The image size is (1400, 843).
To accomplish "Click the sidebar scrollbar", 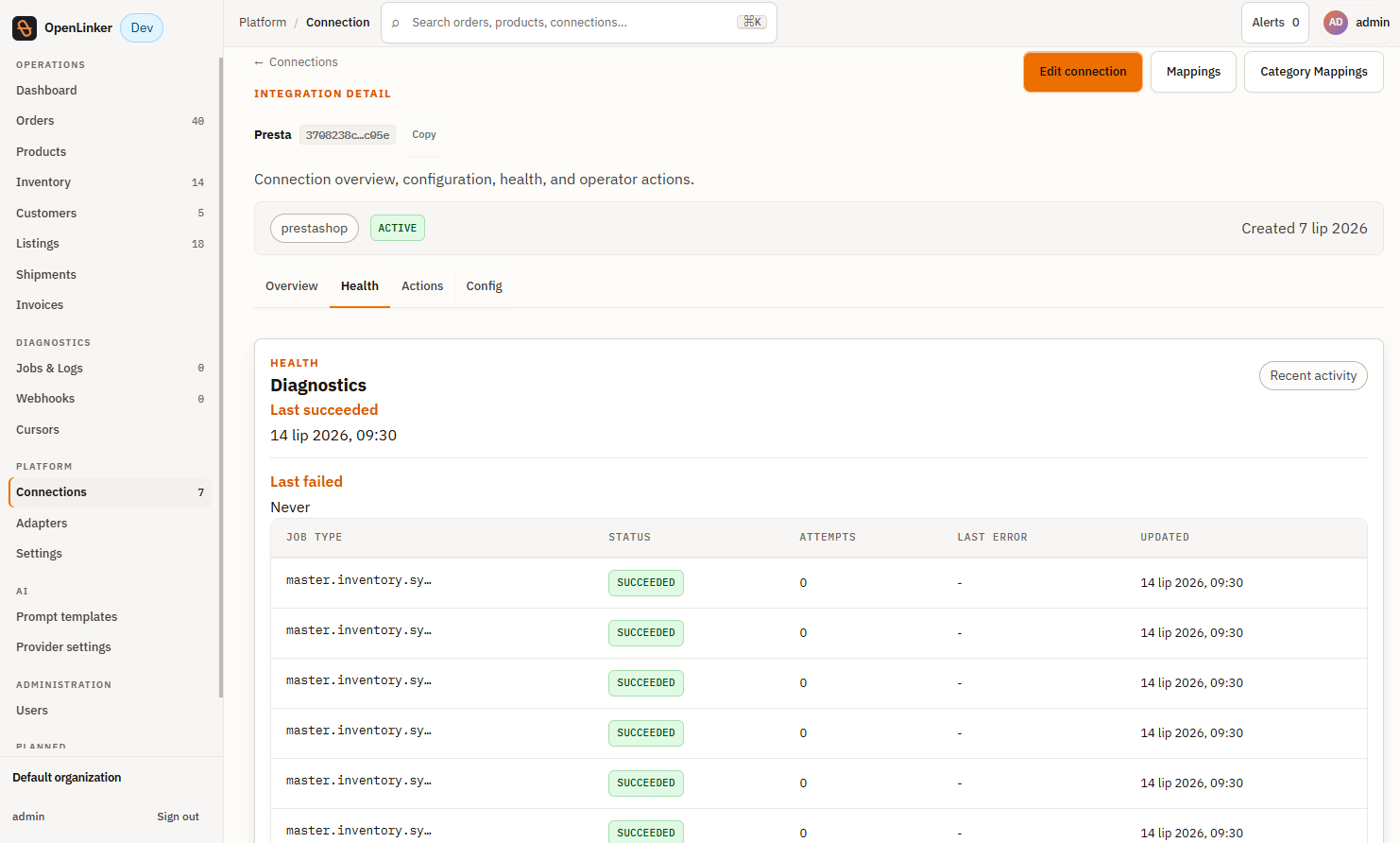I will point(221,378).
